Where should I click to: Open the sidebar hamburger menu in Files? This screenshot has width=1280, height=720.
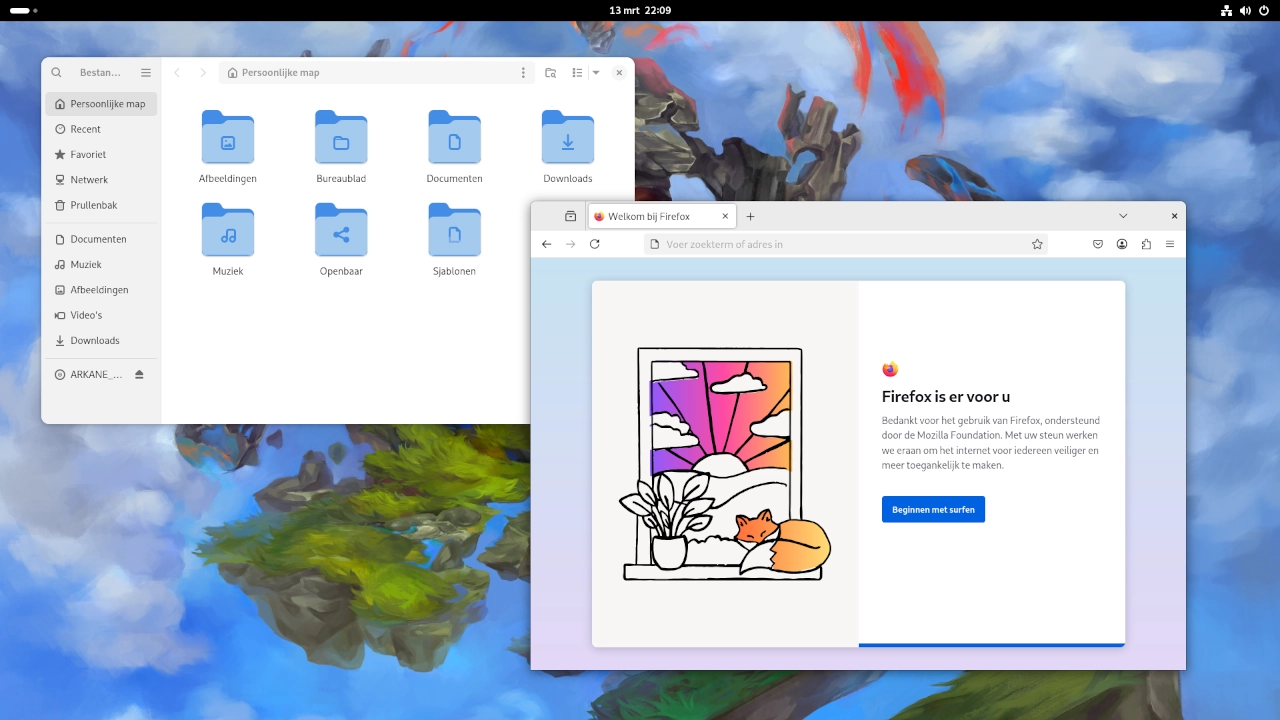146,72
